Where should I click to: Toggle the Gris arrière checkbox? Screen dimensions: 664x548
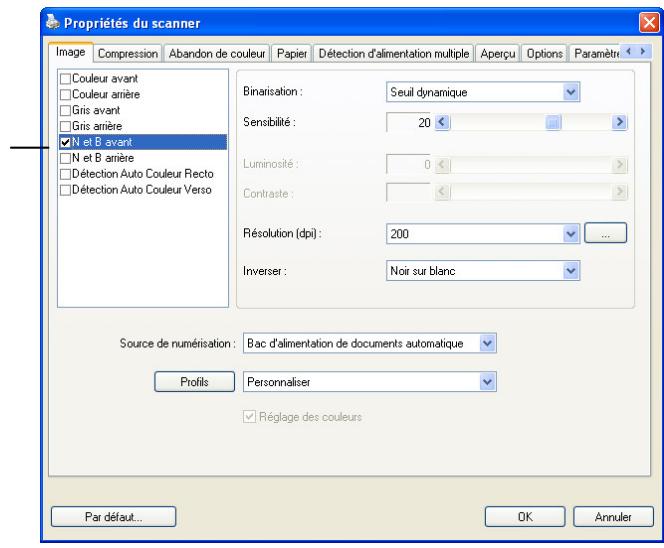click(x=65, y=126)
